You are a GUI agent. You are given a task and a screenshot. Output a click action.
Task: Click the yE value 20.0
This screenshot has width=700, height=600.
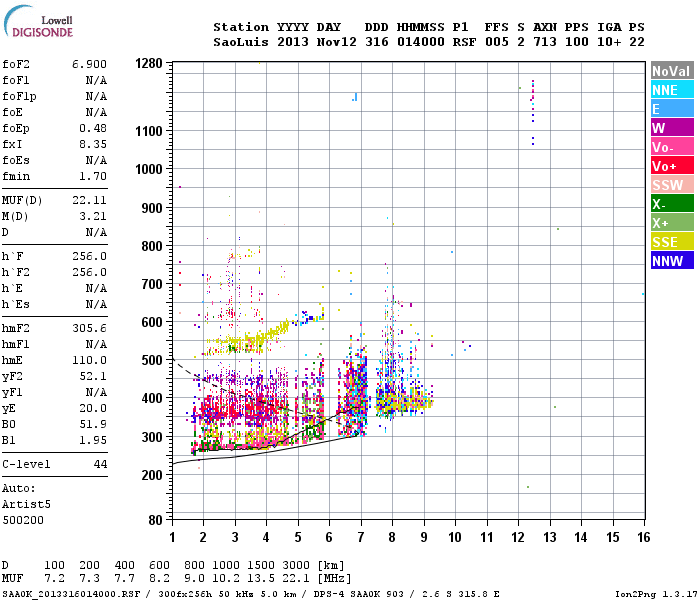(93, 408)
